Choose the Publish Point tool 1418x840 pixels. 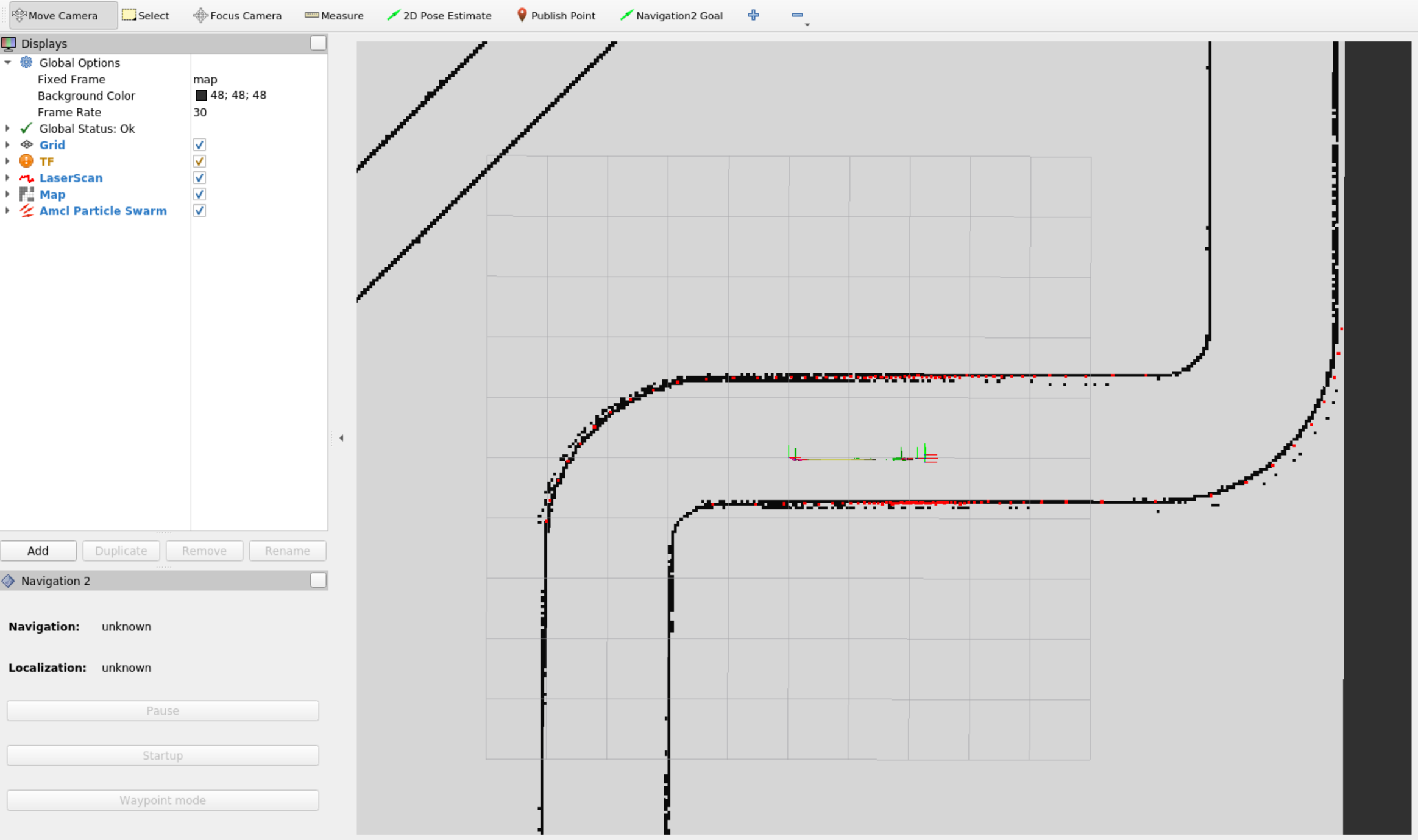tap(555, 15)
